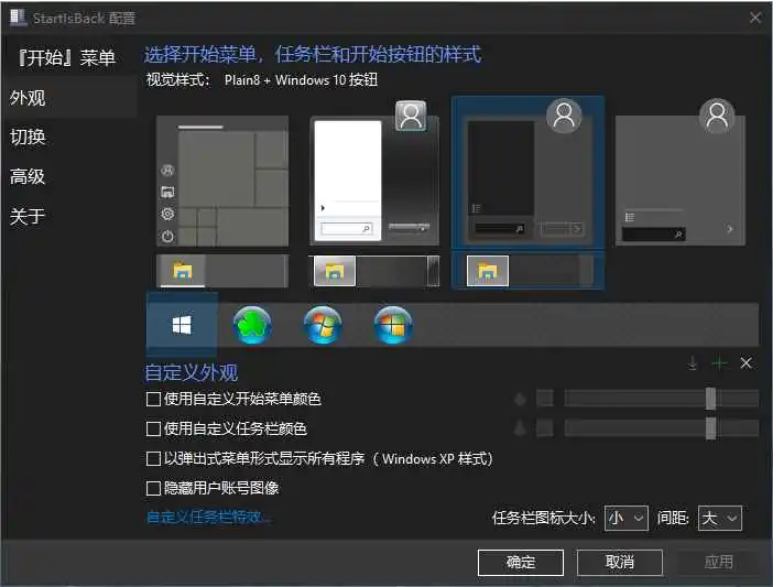Click the start menu color swatch box

(x=545, y=398)
